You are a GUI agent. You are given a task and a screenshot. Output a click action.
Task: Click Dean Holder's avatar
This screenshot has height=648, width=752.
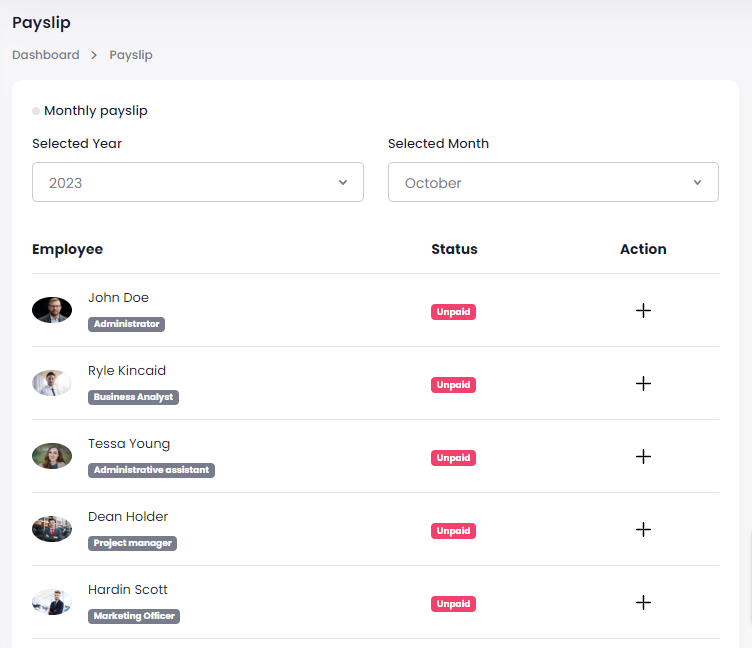click(x=52, y=529)
